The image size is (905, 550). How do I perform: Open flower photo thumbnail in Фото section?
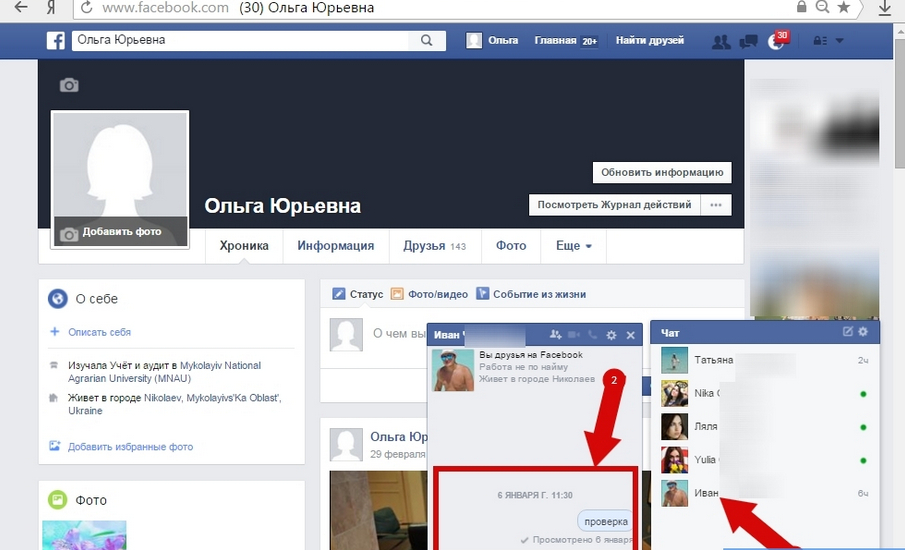[84, 536]
